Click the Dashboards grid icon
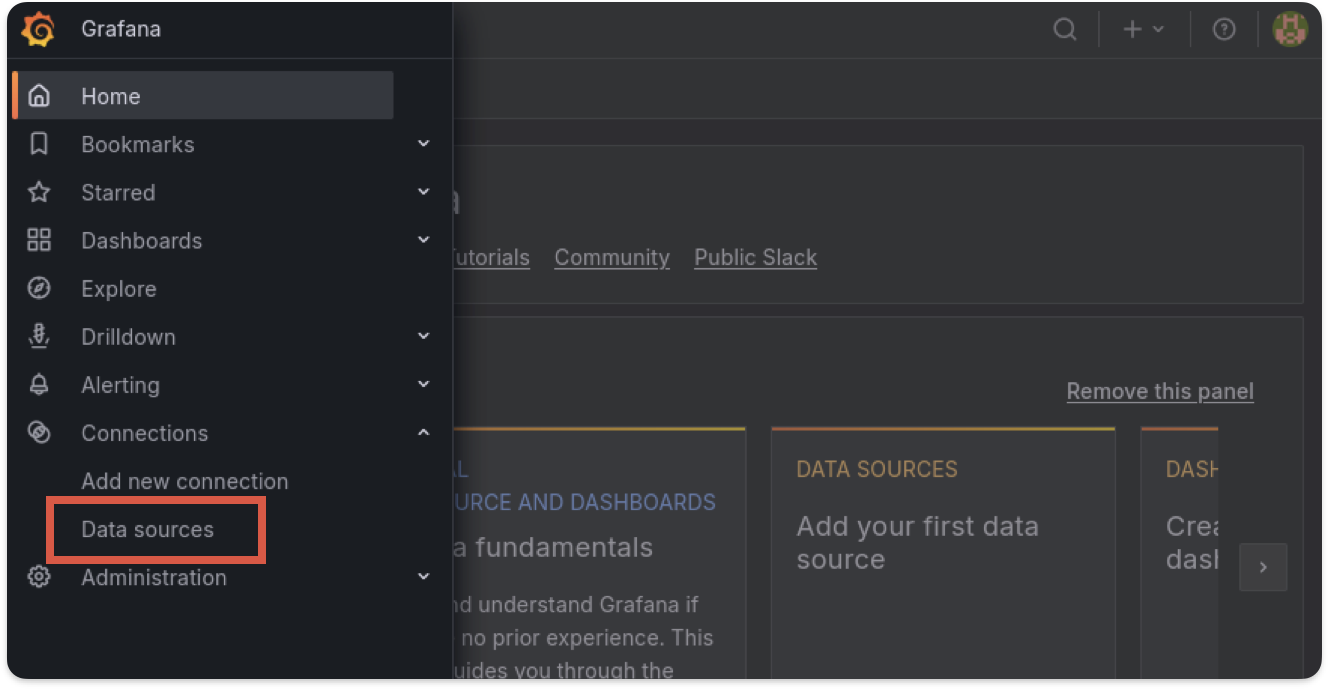The width and height of the screenshot is (1328, 690). pos(39,241)
